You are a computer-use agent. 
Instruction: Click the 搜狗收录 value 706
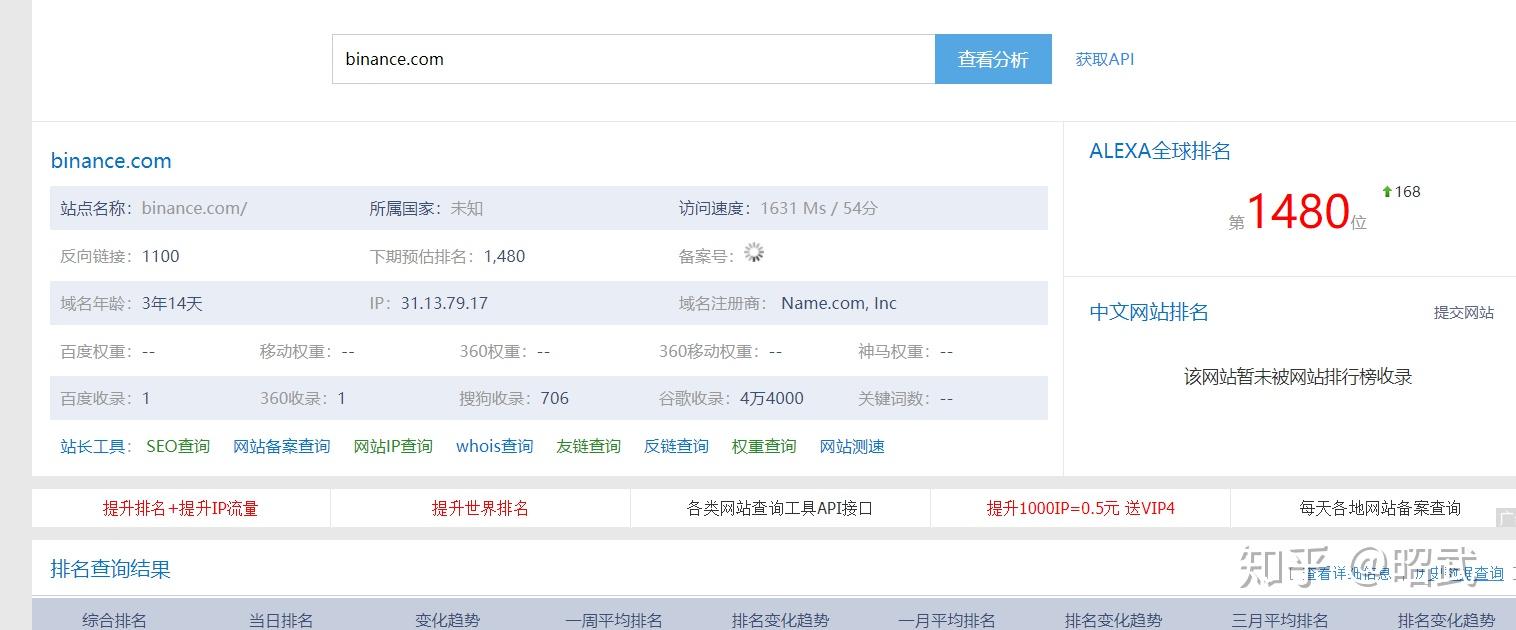point(554,398)
